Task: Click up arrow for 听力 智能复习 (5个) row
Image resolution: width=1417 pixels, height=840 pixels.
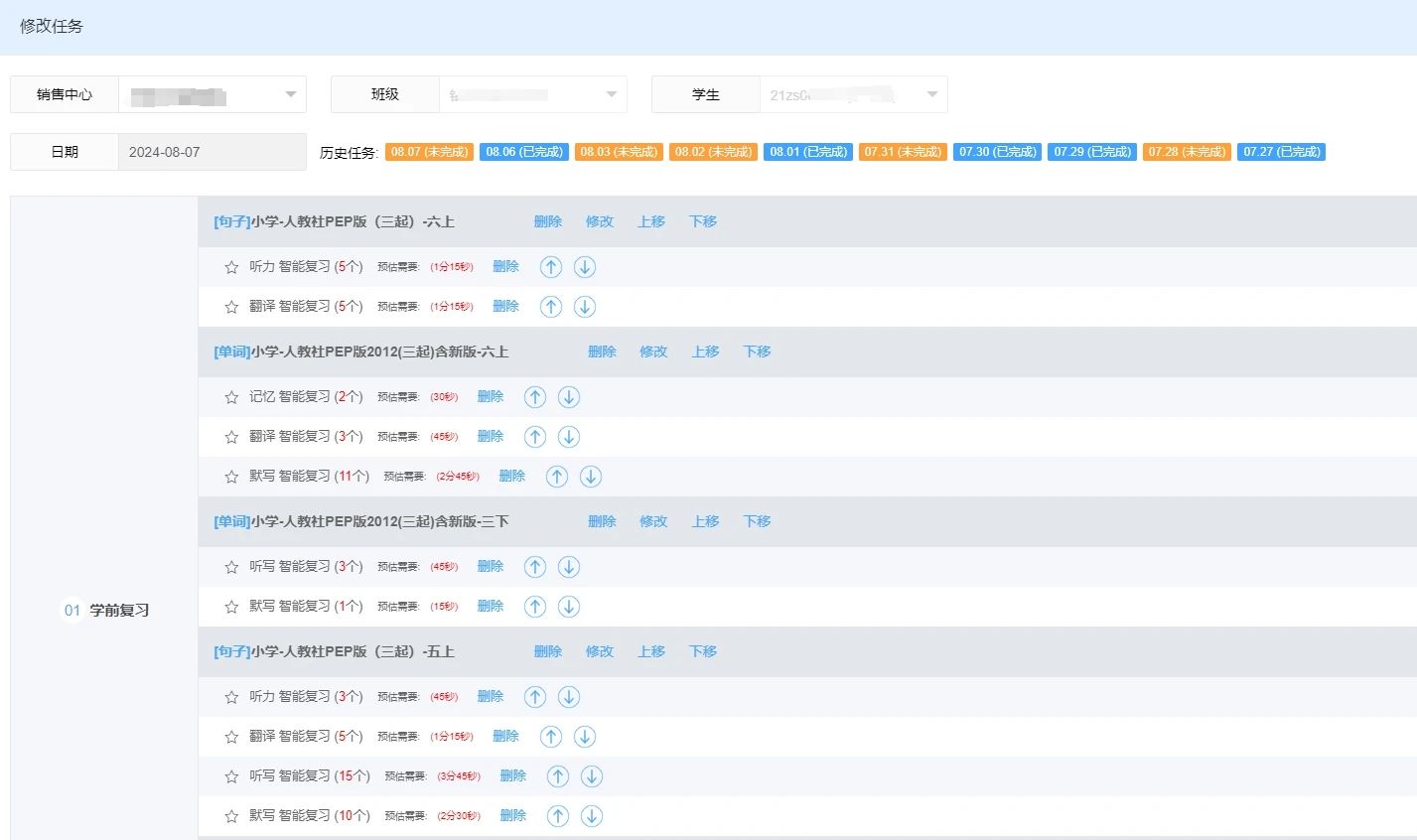Action: click(551, 267)
